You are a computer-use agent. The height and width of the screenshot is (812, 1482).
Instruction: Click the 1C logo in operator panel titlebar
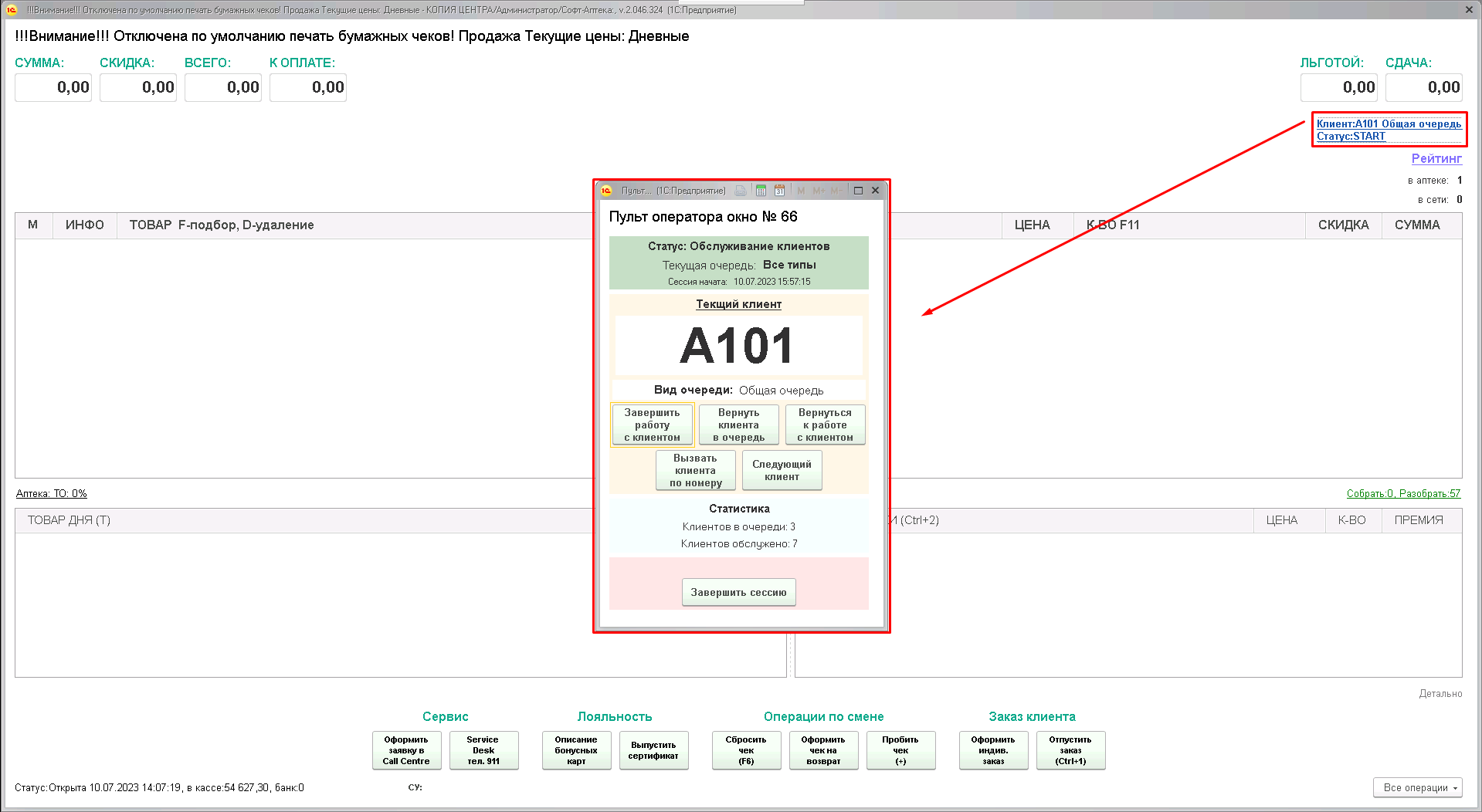coord(607,191)
